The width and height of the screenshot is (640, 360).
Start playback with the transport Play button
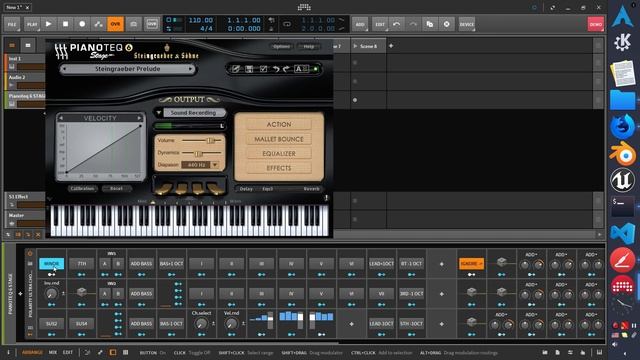[49, 24]
